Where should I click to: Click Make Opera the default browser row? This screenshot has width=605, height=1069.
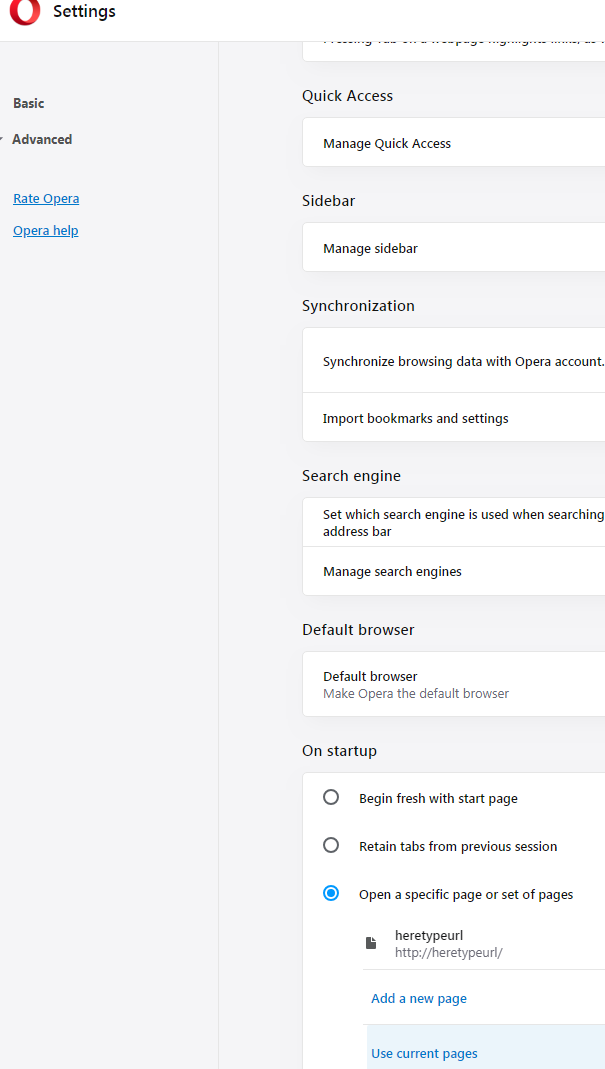454,684
